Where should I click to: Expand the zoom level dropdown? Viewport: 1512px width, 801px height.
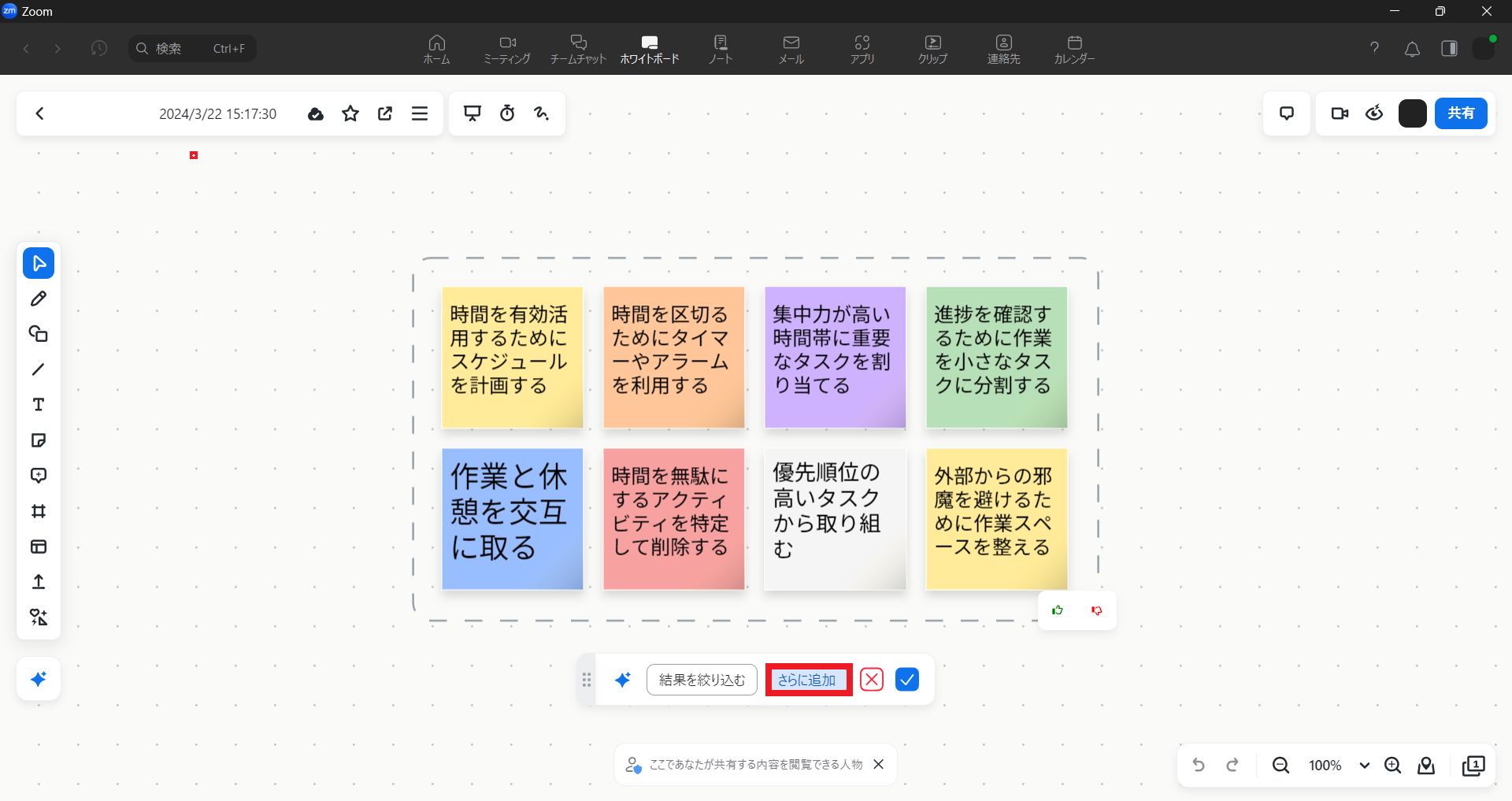tap(1364, 766)
